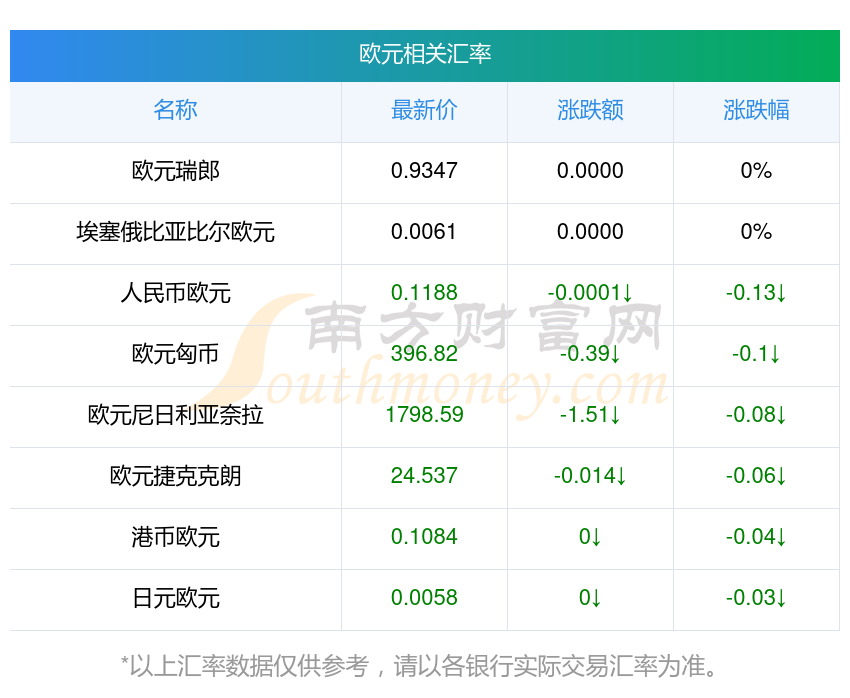
Task: Click the change percent -0.03↓
Action: point(756,598)
